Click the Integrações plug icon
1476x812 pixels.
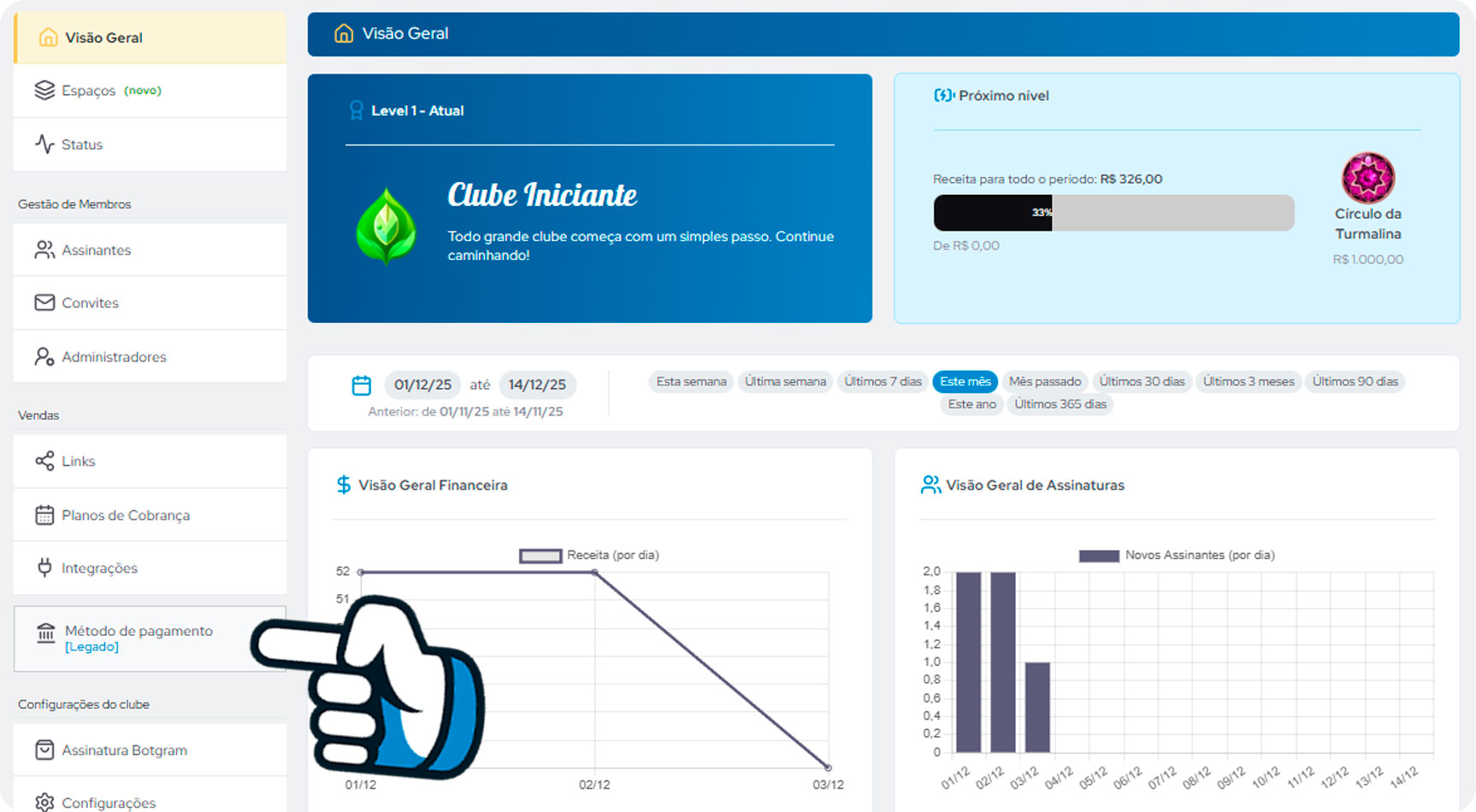[x=44, y=568]
